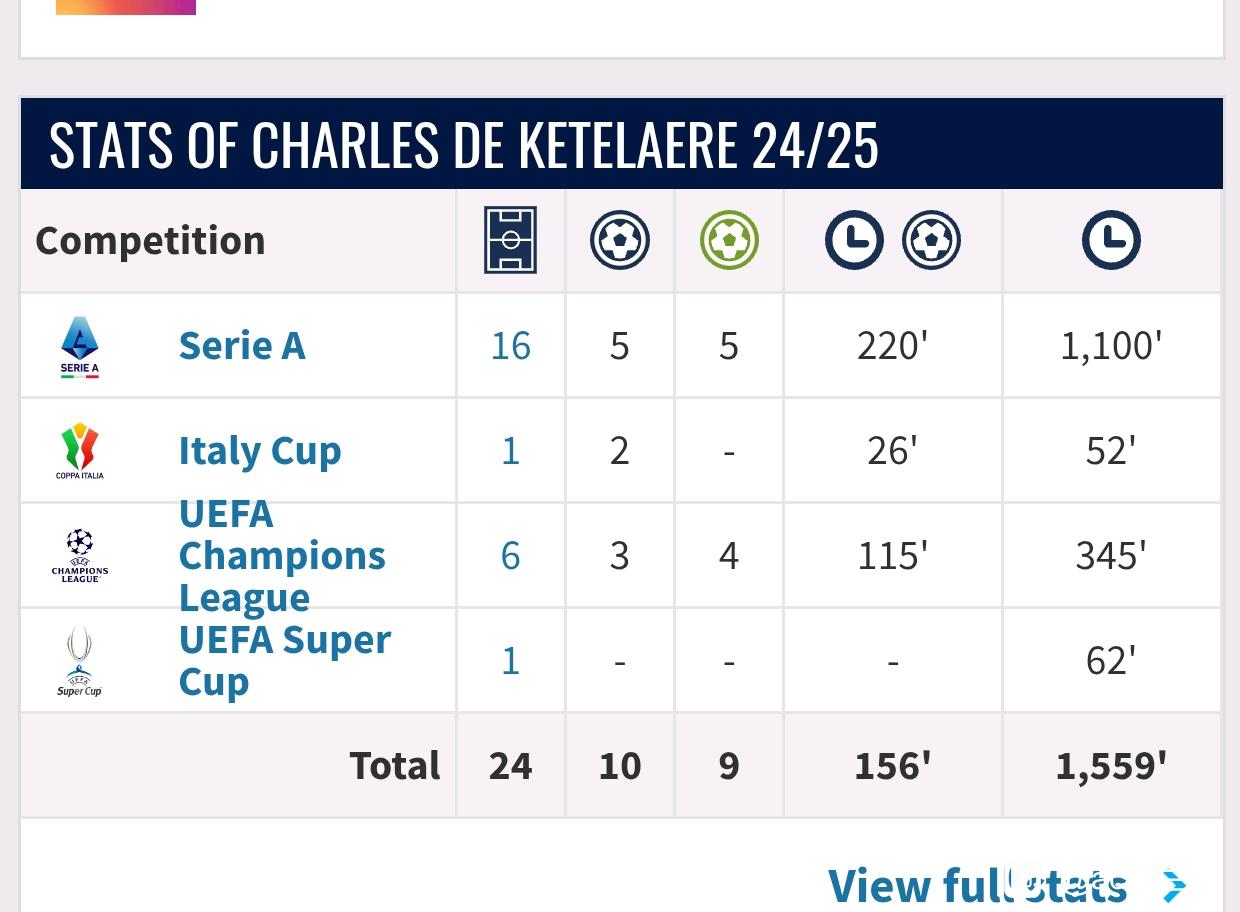Open the UEFA Champions League link
This screenshot has width=1240, height=912.
282,555
